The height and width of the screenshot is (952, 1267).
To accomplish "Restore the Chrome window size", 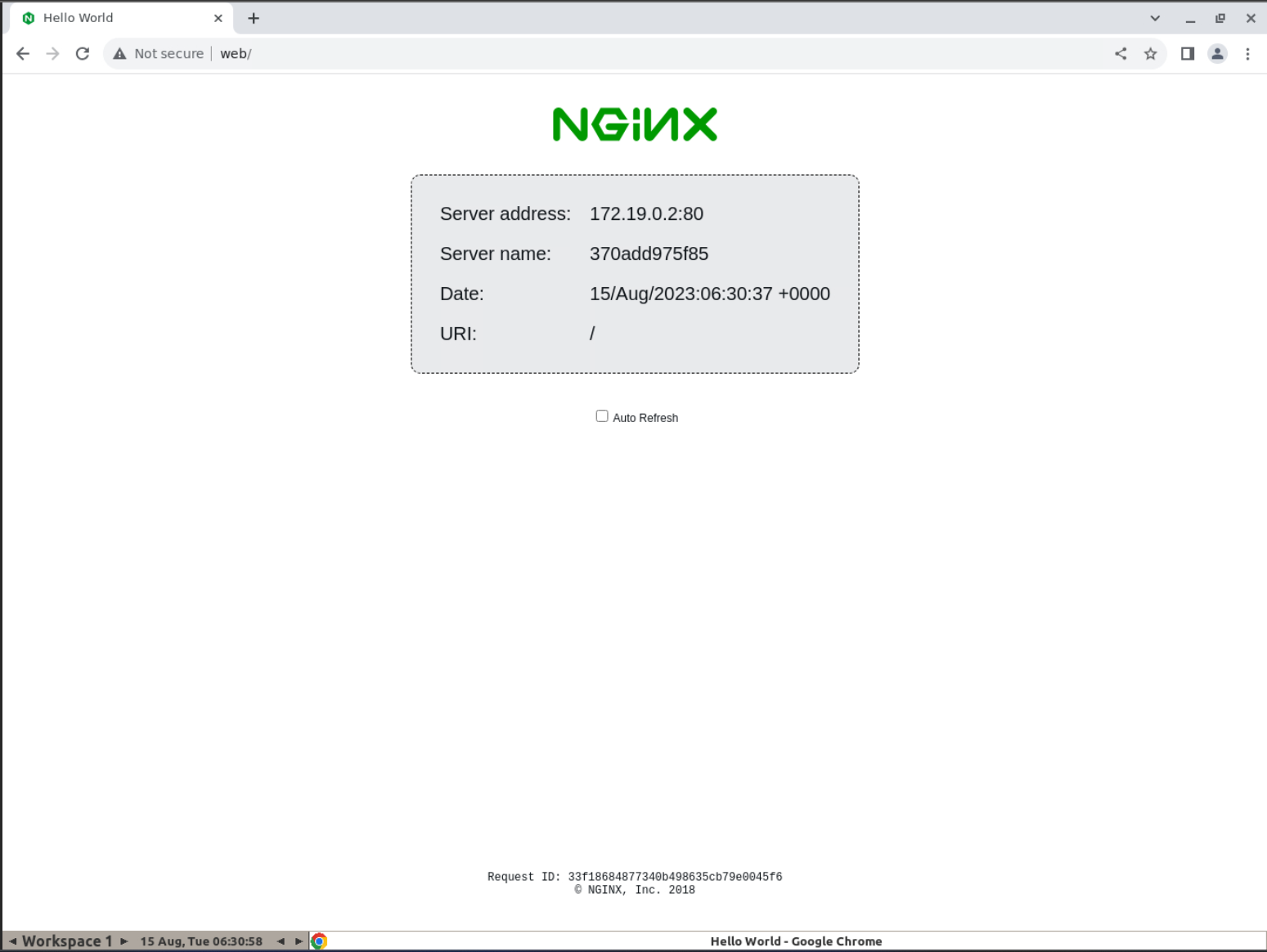I will pyautogui.click(x=1220, y=18).
